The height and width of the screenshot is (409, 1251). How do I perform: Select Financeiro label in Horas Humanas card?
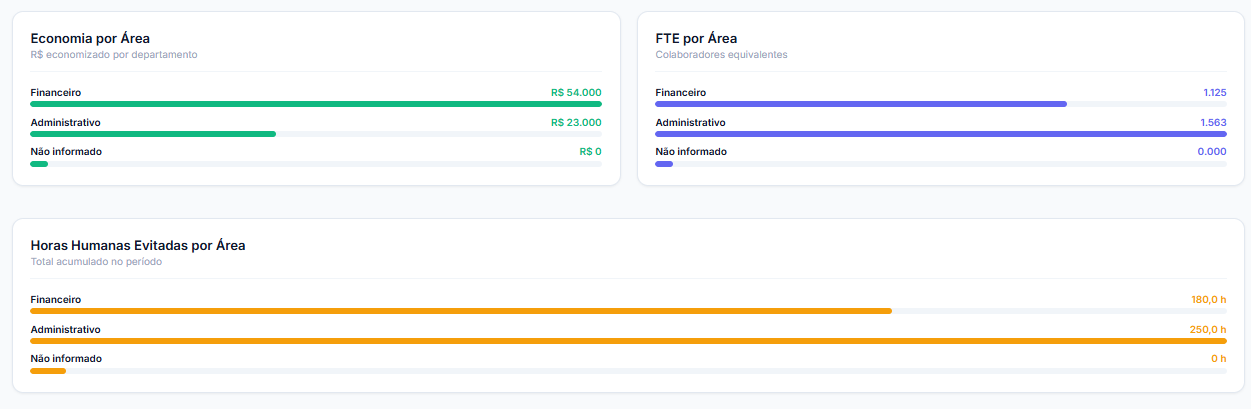56,299
